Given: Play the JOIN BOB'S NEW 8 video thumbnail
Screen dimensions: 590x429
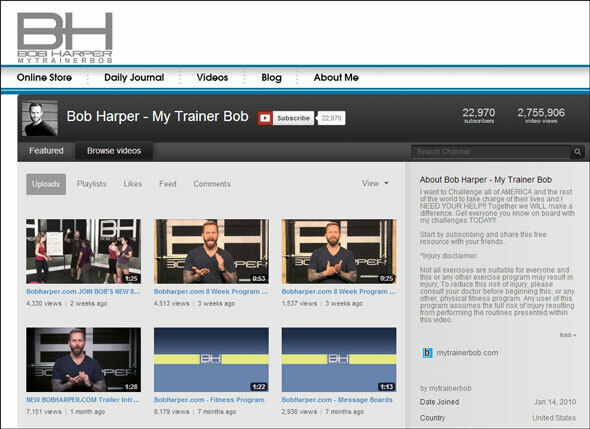Looking at the screenshot, I should pyautogui.click(x=84, y=251).
